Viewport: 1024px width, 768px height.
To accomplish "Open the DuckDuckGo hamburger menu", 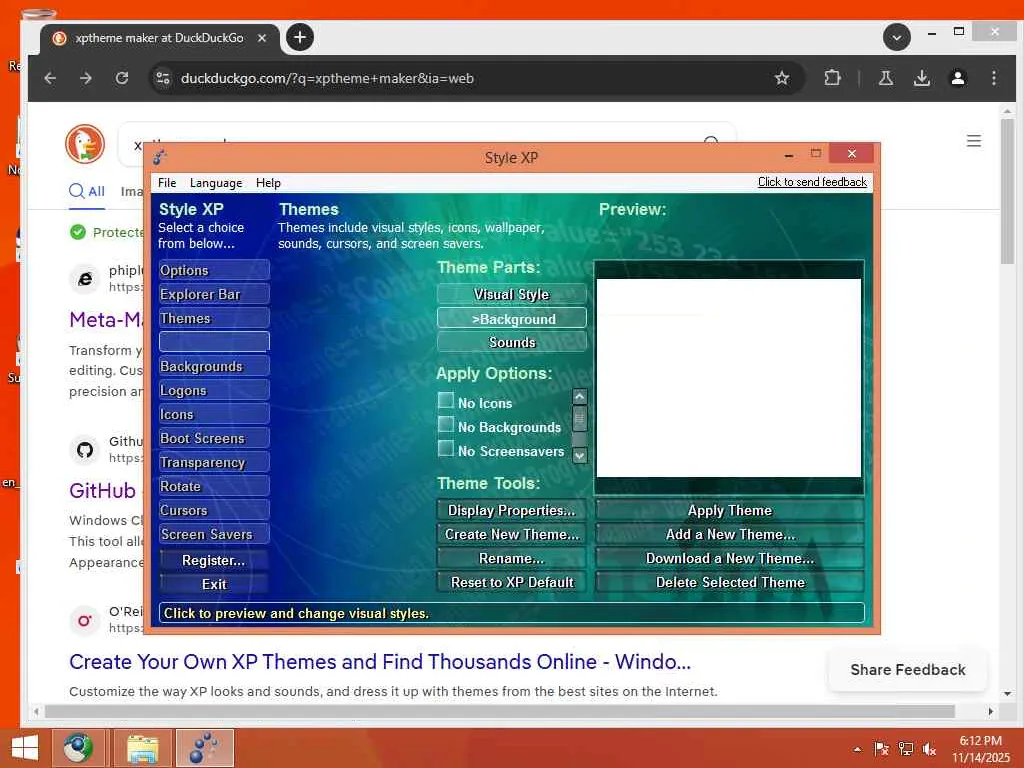I will click(x=974, y=140).
